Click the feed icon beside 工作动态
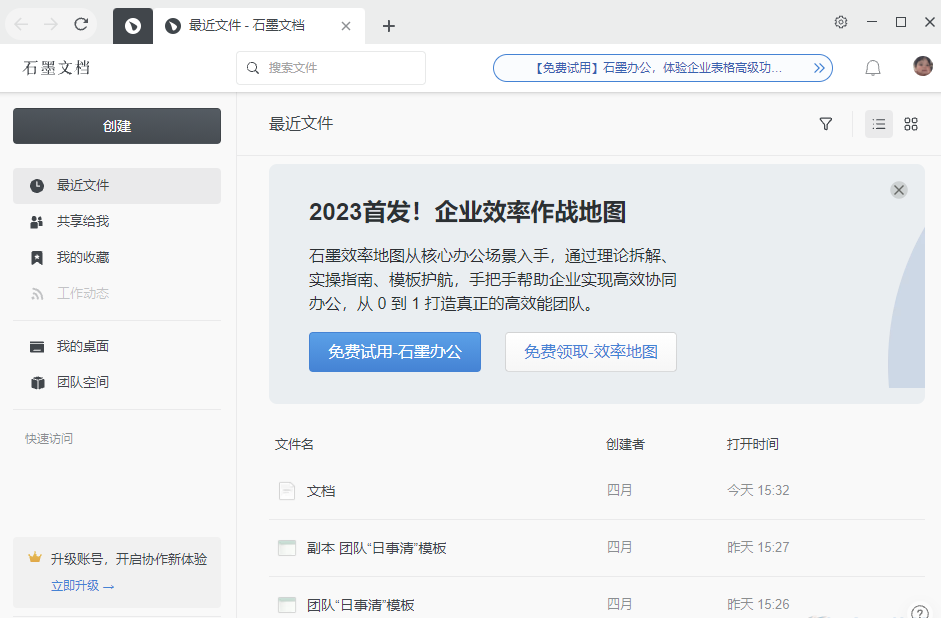The image size is (941, 618). point(37,294)
